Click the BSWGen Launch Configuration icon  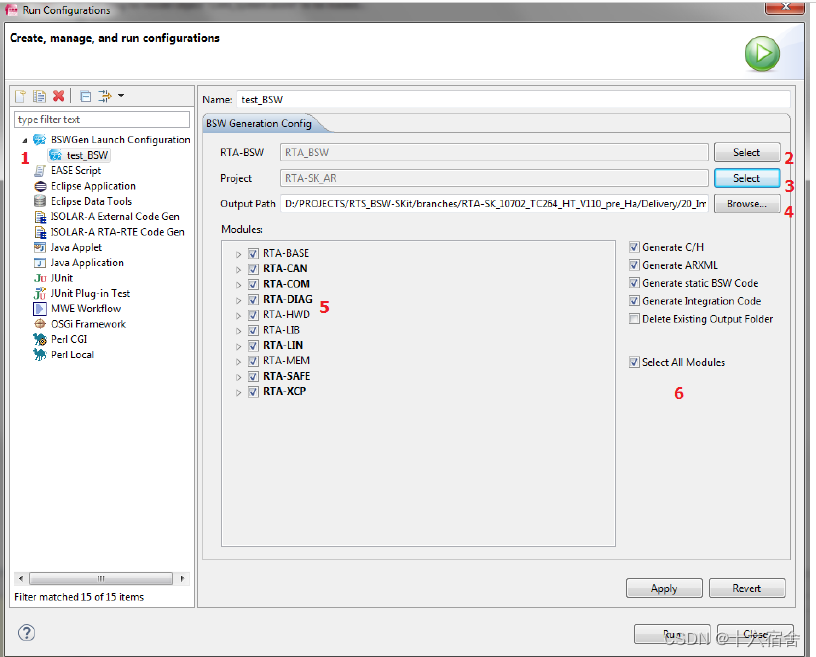[x=40, y=140]
